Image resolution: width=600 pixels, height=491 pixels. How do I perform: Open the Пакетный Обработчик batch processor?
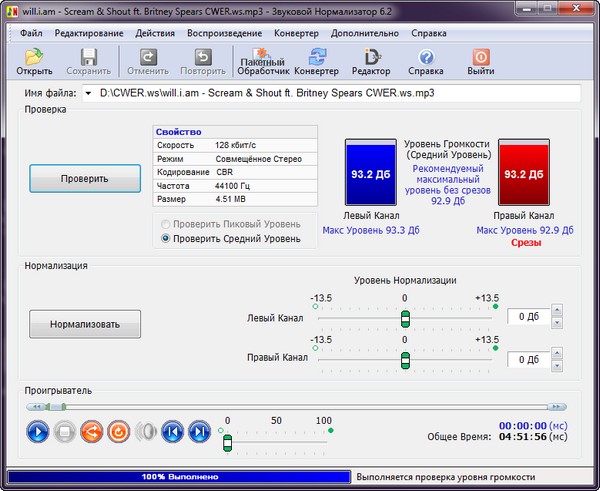262,62
